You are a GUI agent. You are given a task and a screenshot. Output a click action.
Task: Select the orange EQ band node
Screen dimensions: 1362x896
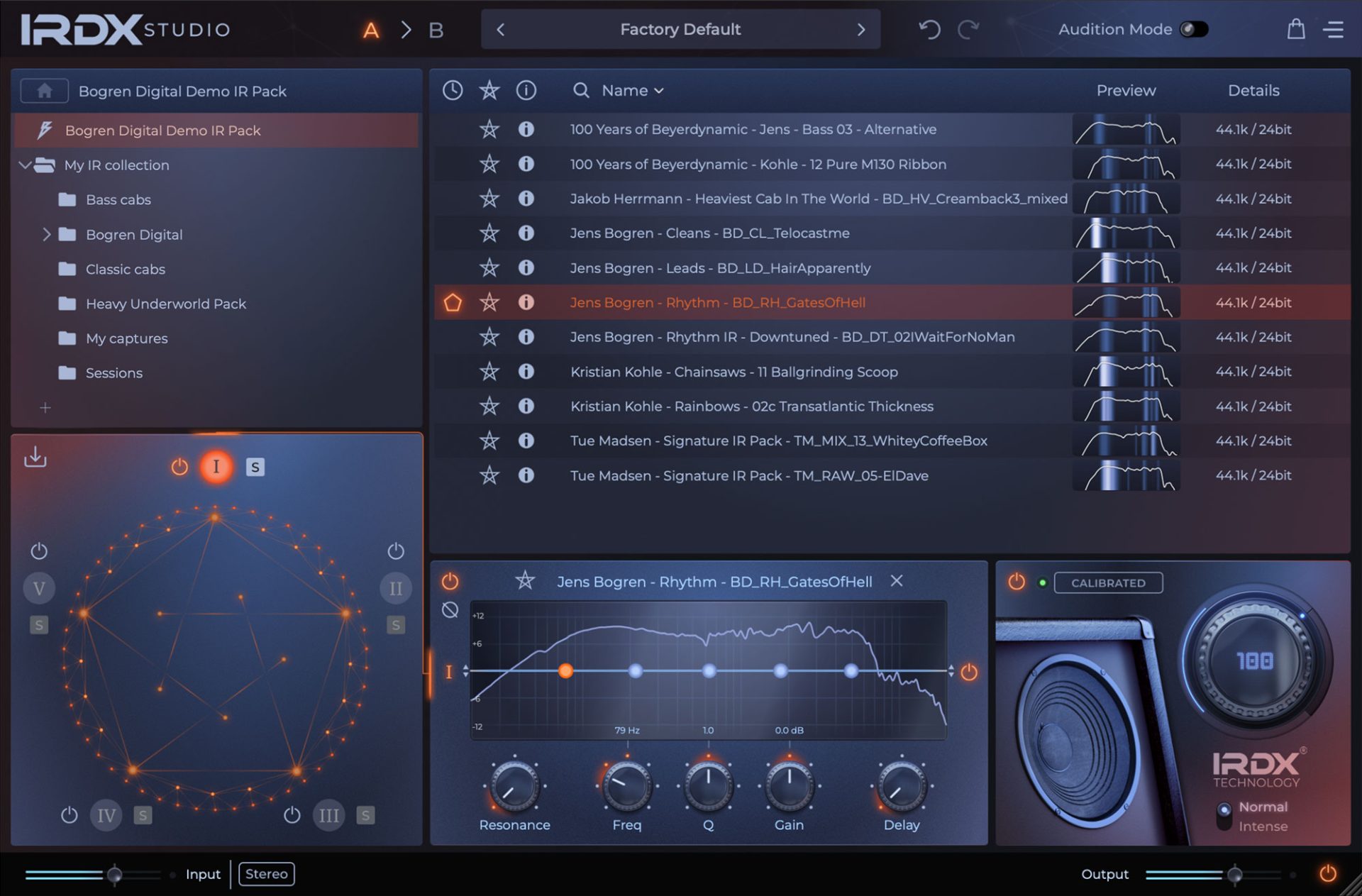[565, 670]
